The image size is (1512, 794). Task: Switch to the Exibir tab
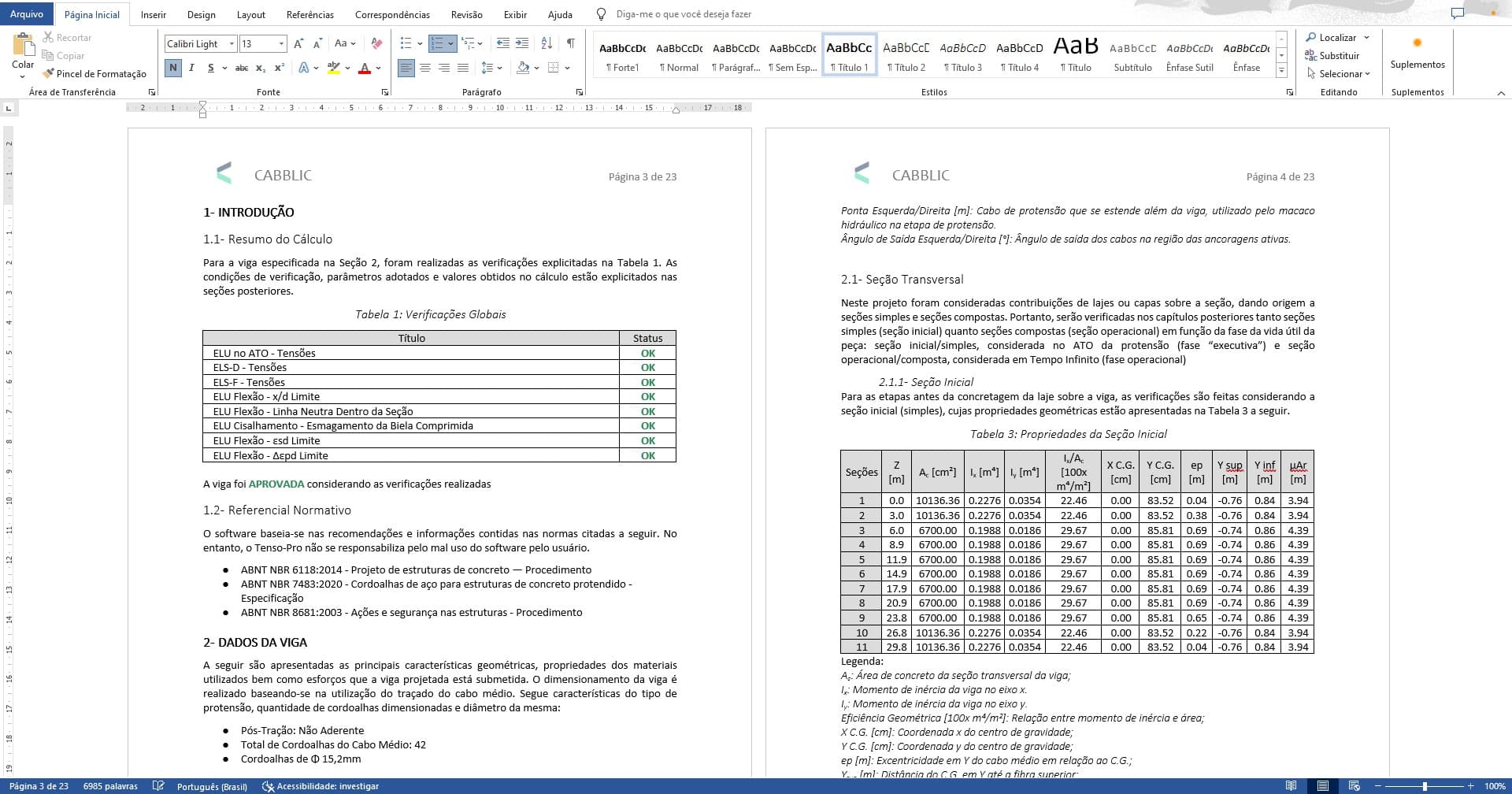point(515,14)
